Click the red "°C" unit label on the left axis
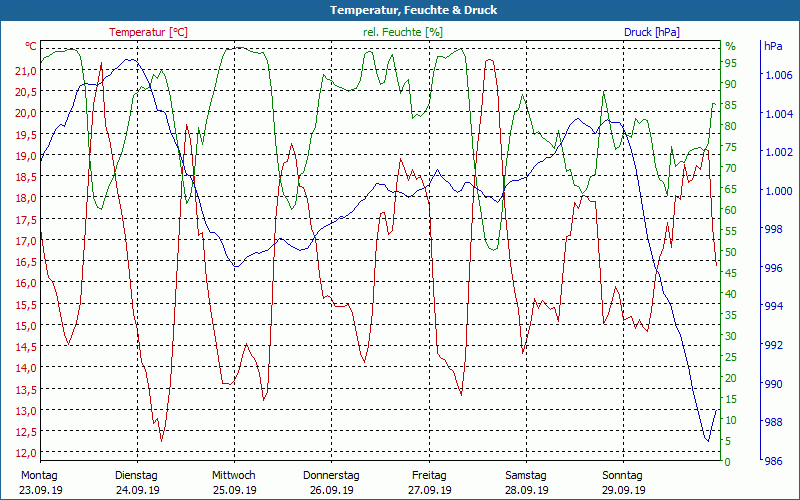Screen dimensions: 800x500 [31, 46]
